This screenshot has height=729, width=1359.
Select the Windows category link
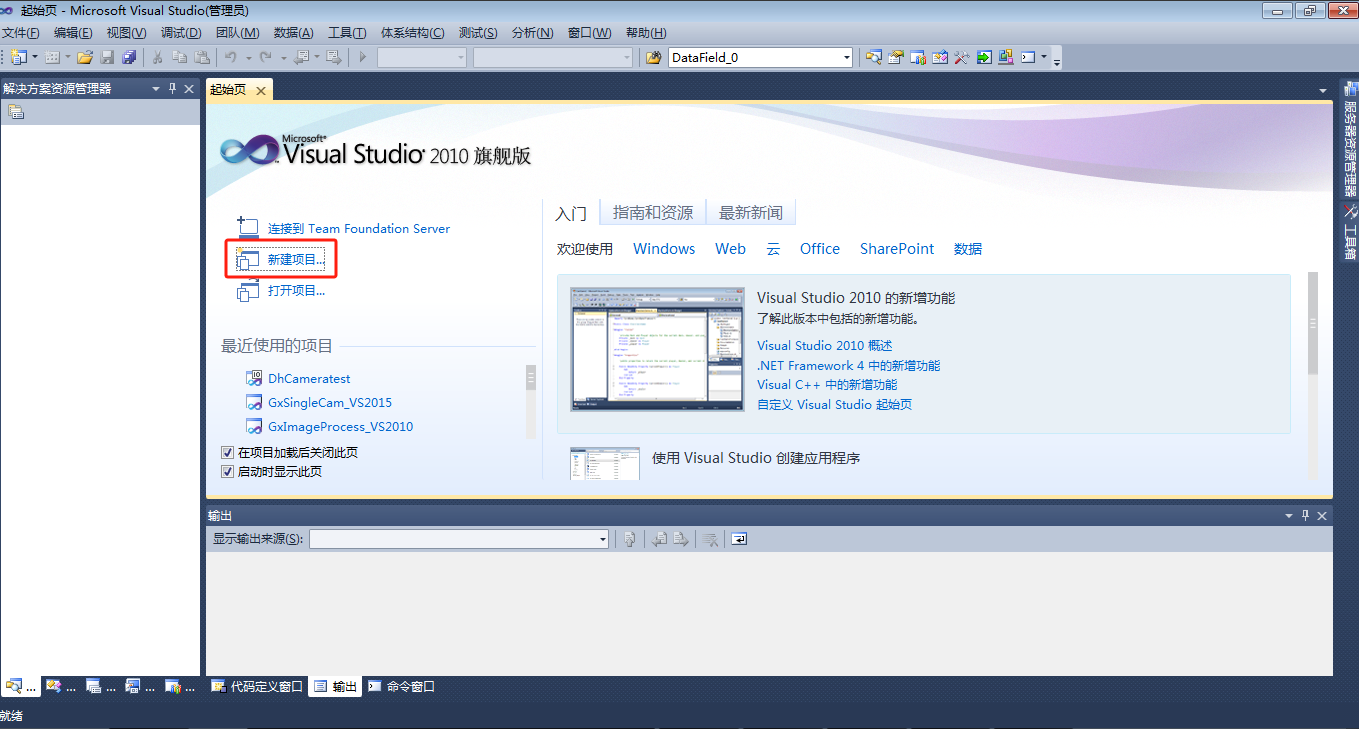tap(664, 249)
